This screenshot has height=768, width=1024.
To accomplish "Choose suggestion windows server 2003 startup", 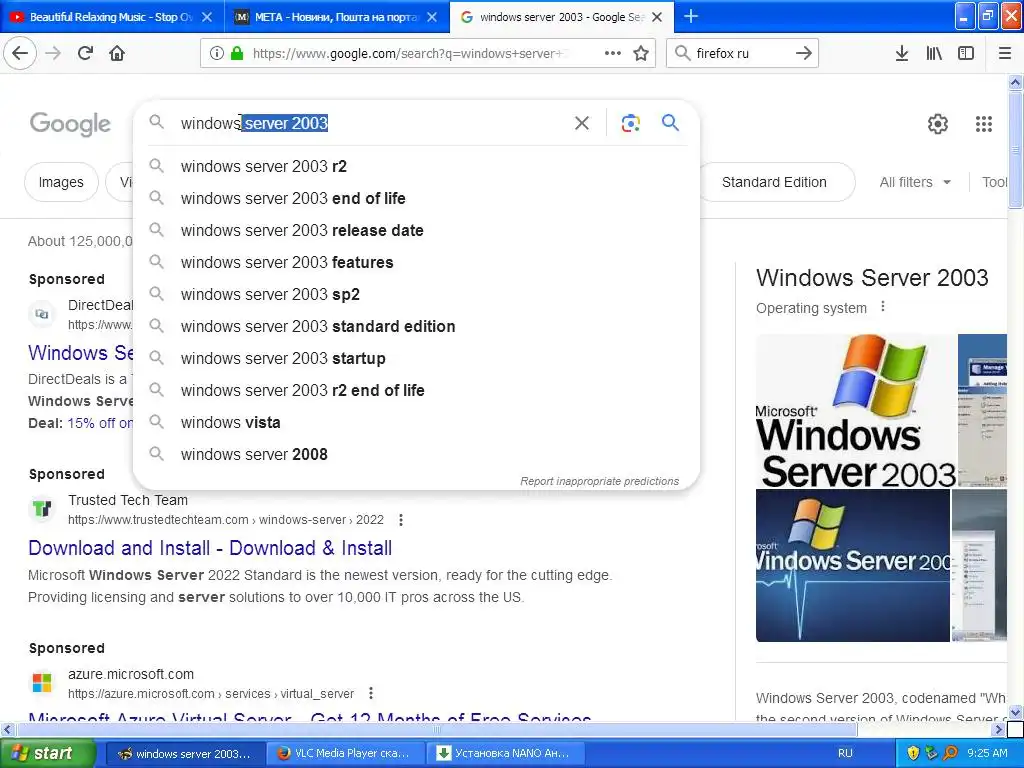I will pos(416,359).
